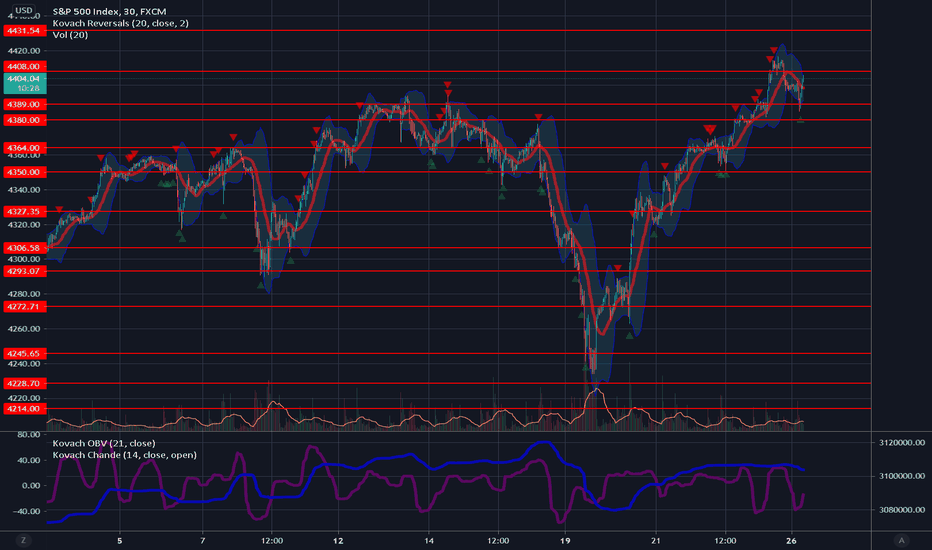Click the 4214.00 red price label
This screenshot has height=550, width=932.
(x=24, y=408)
